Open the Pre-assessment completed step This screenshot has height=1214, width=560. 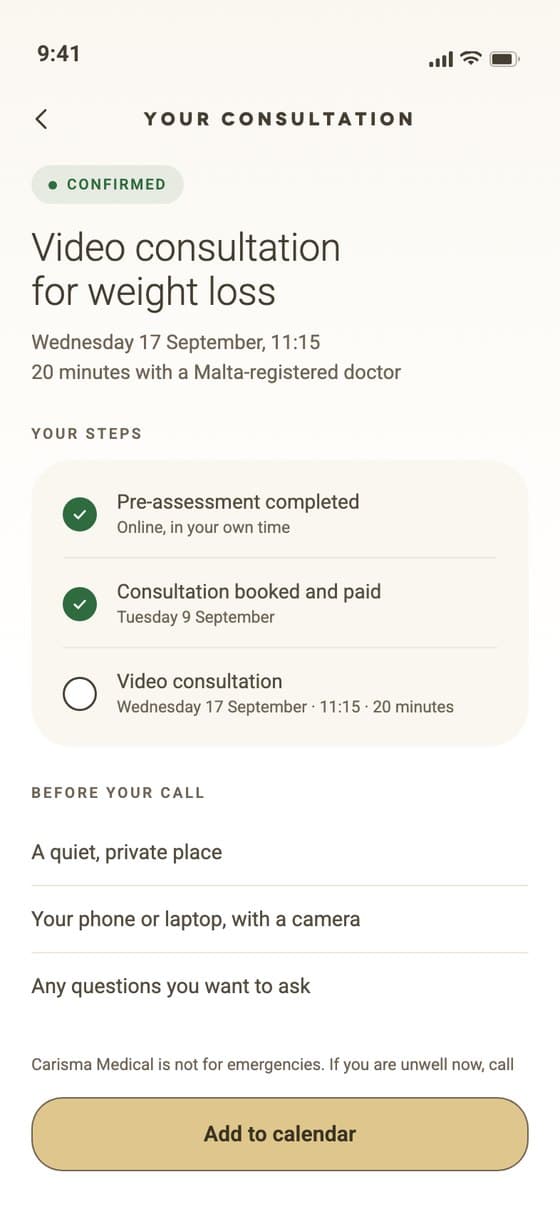tap(280, 514)
